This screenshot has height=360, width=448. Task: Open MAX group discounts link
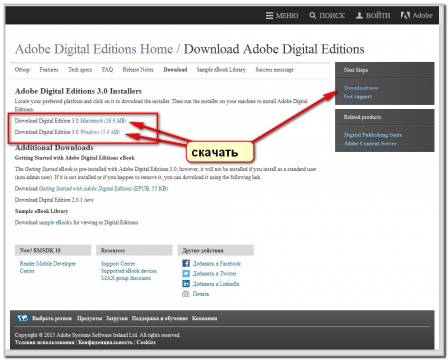coord(126,278)
